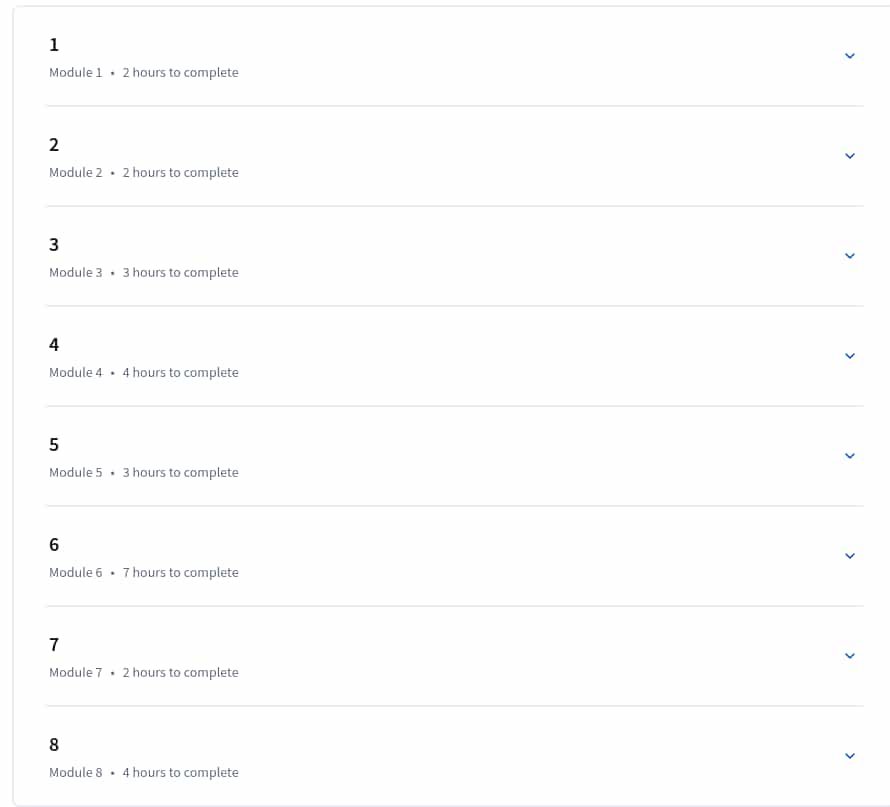Click the heading number 4
Viewport: 890px width, 807px height.
point(54,344)
